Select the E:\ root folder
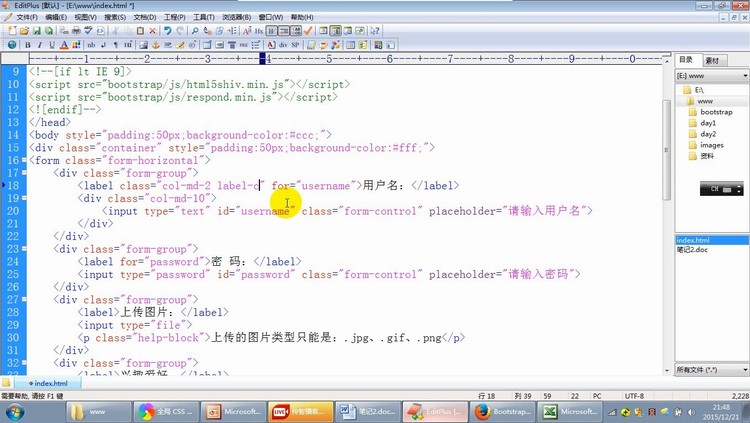This screenshot has width=750, height=423. (699, 90)
